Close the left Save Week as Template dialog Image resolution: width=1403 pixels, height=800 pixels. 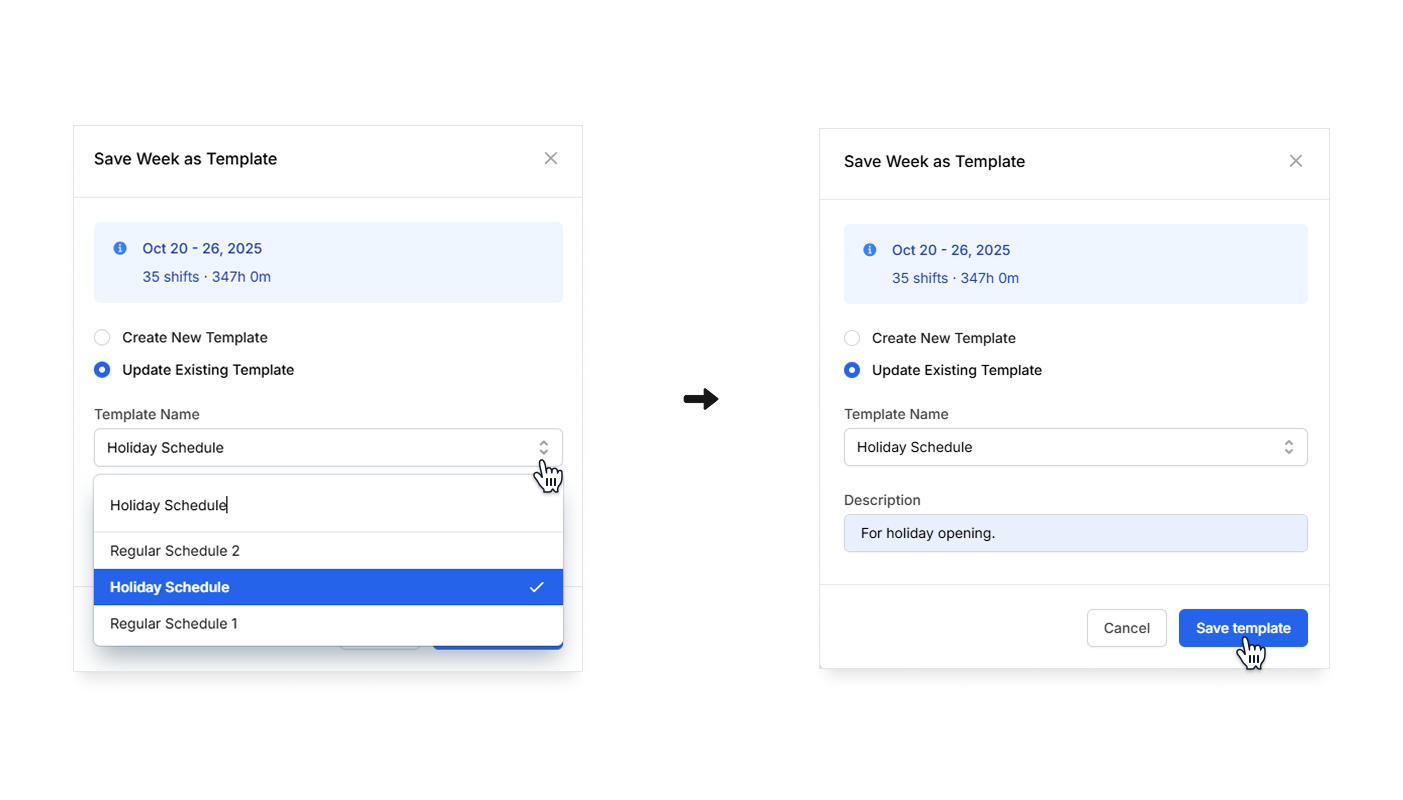click(x=550, y=159)
